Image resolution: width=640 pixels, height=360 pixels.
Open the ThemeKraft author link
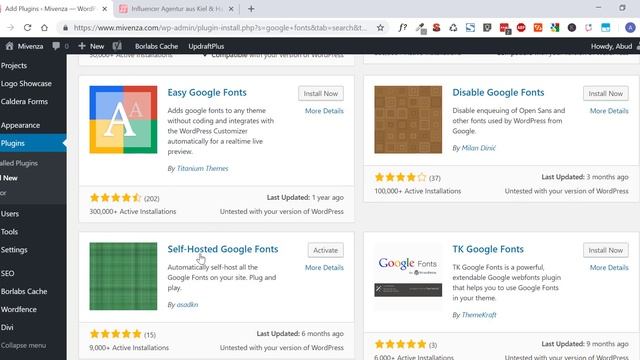click(x=479, y=315)
